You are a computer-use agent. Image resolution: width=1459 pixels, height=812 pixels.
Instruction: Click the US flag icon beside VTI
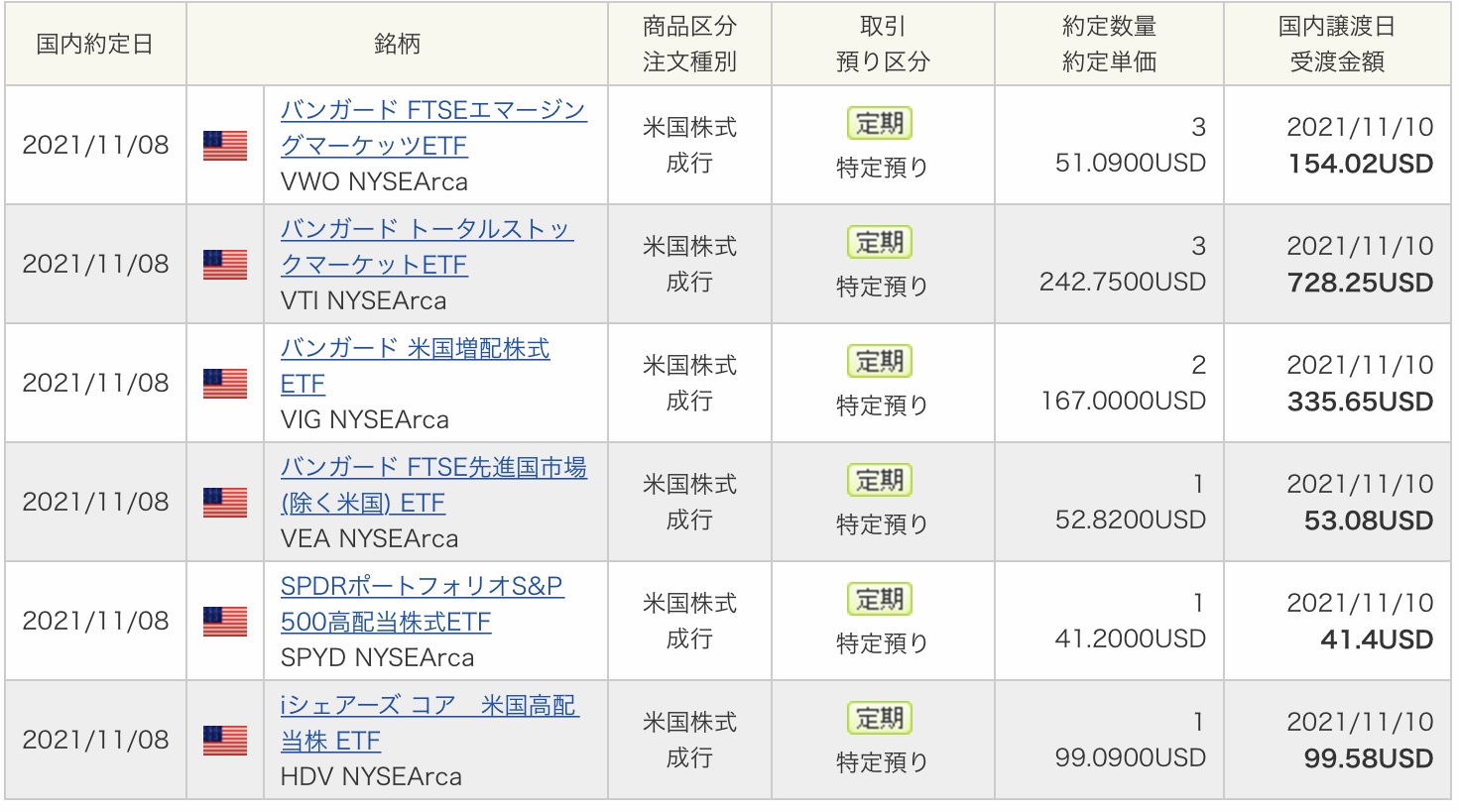coord(225,265)
